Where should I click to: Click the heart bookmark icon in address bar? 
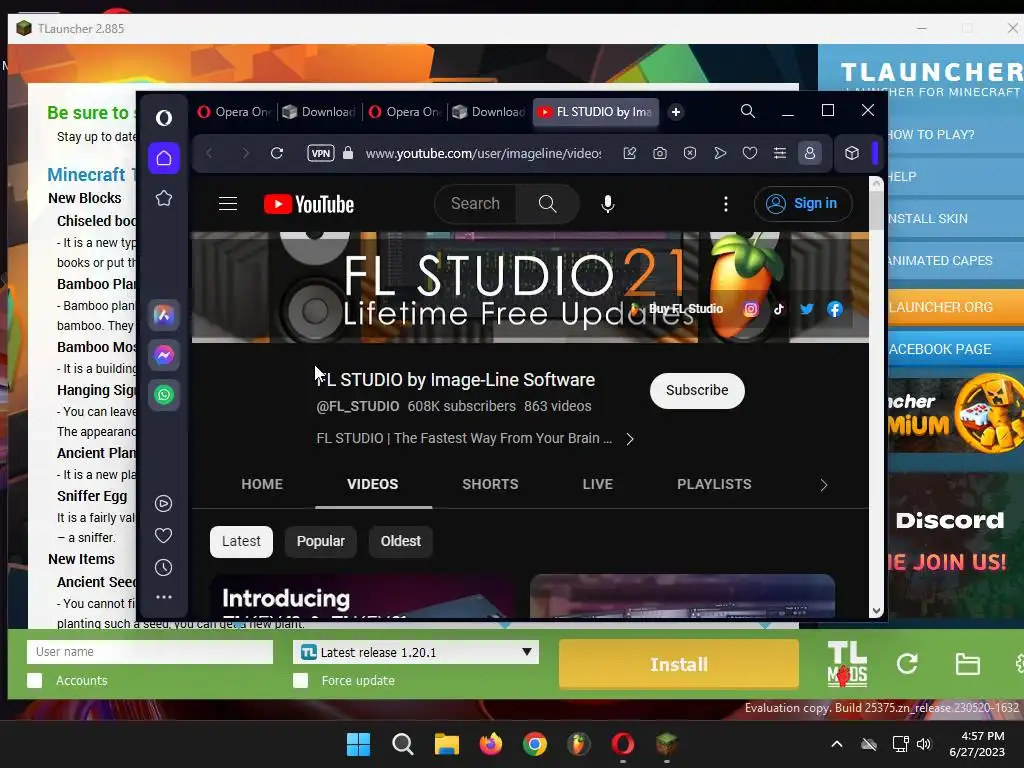click(x=750, y=153)
